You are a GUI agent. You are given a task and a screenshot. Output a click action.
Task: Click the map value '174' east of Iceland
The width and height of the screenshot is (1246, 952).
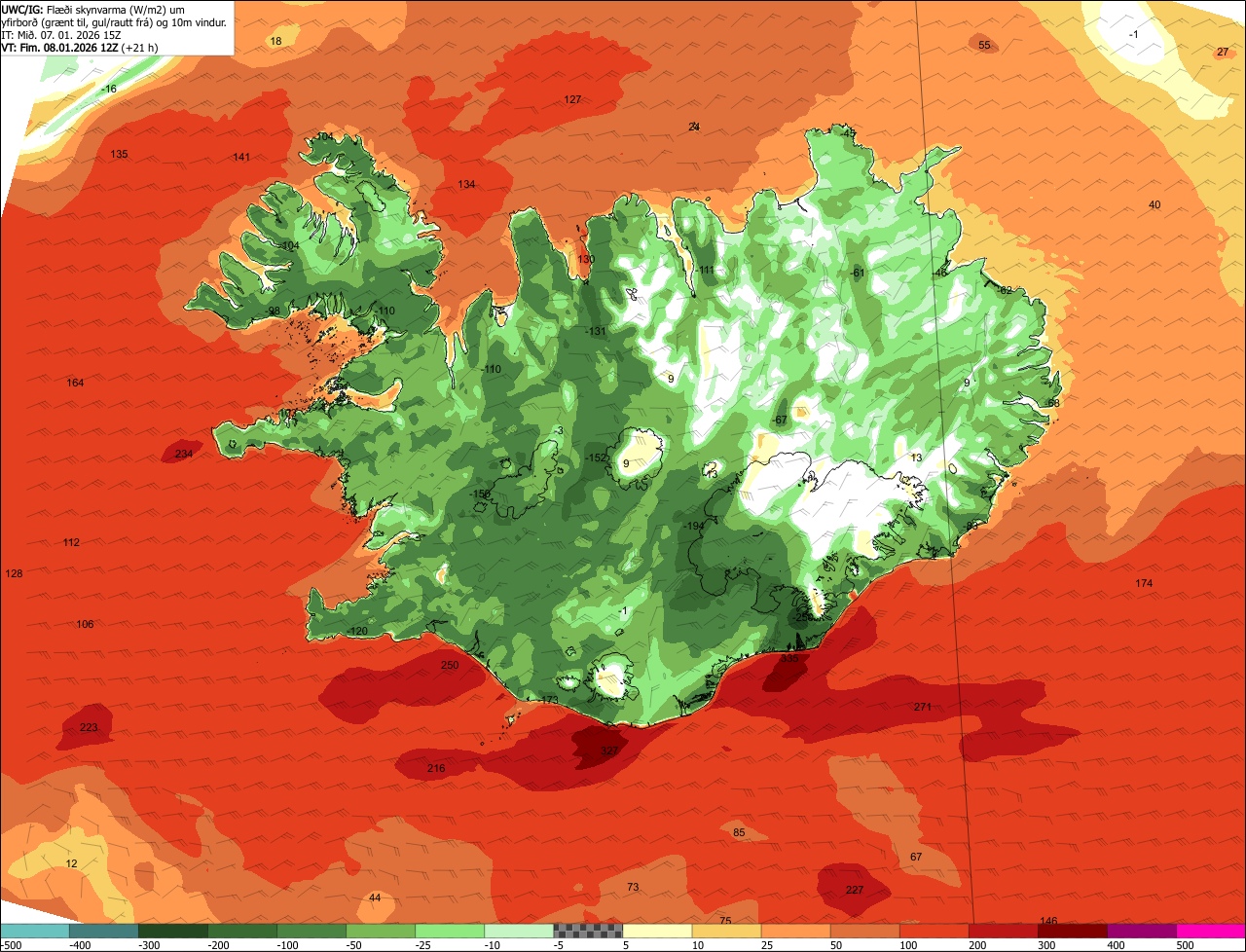coord(1144,583)
